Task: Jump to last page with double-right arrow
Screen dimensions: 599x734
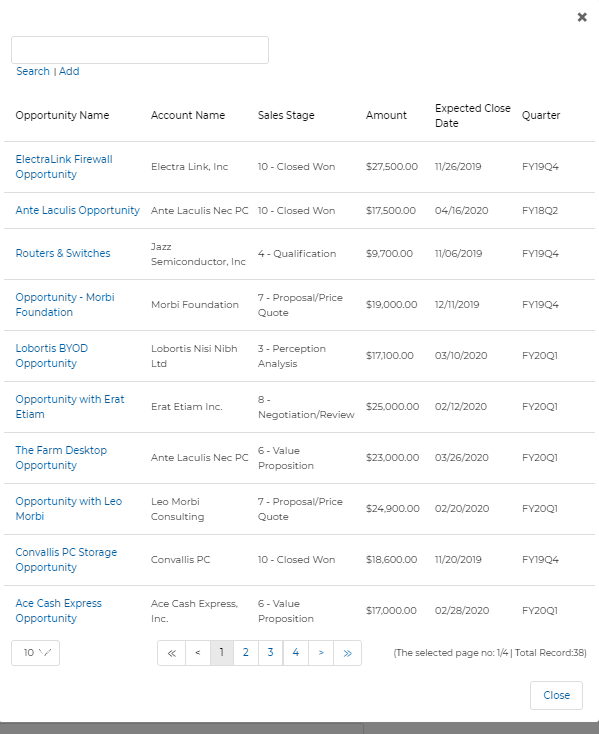Action: pyautogui.click(x=347, y=653)
